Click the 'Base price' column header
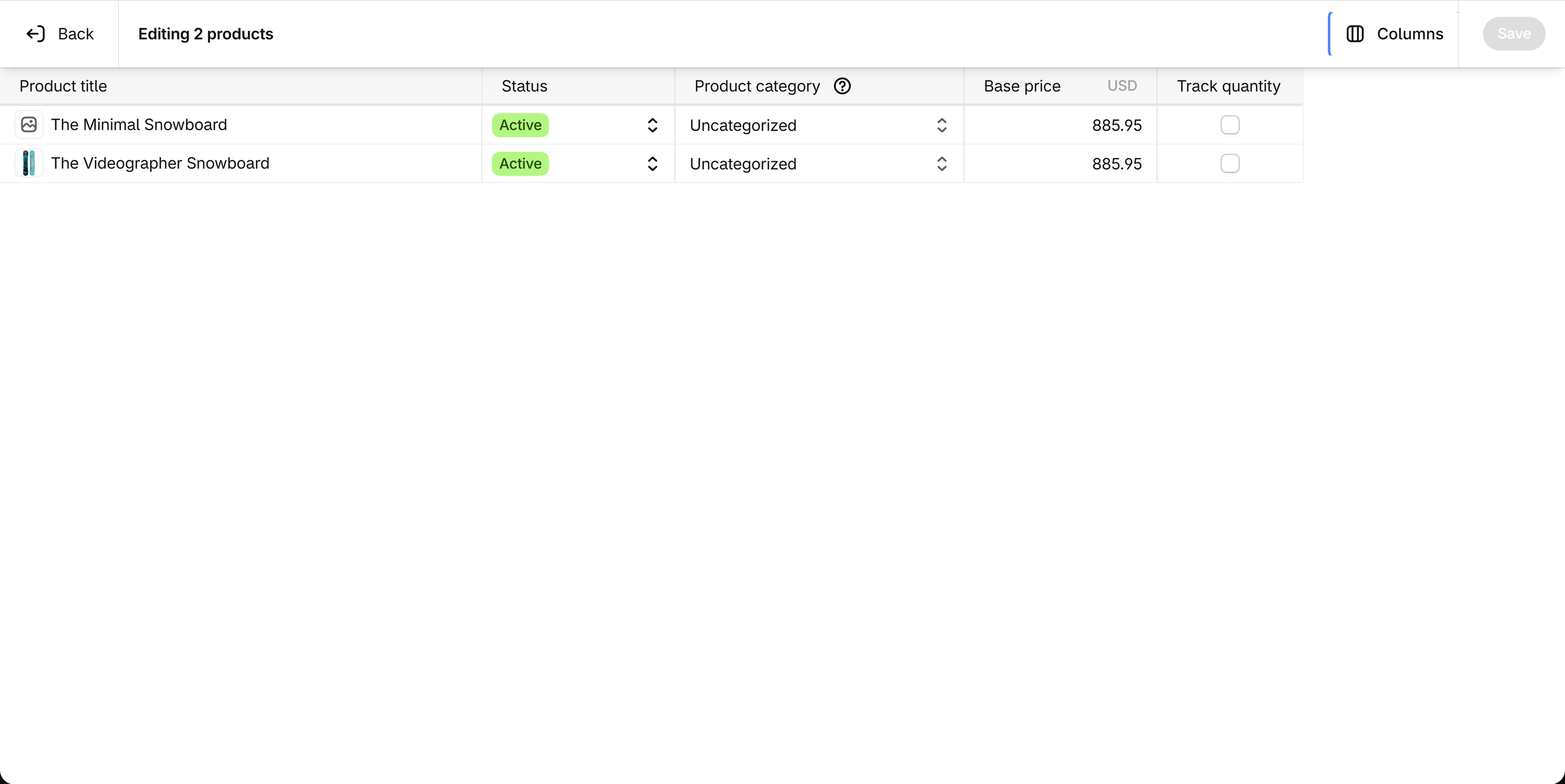Screen dimensions: 1565x784 tap(1022, 86)
